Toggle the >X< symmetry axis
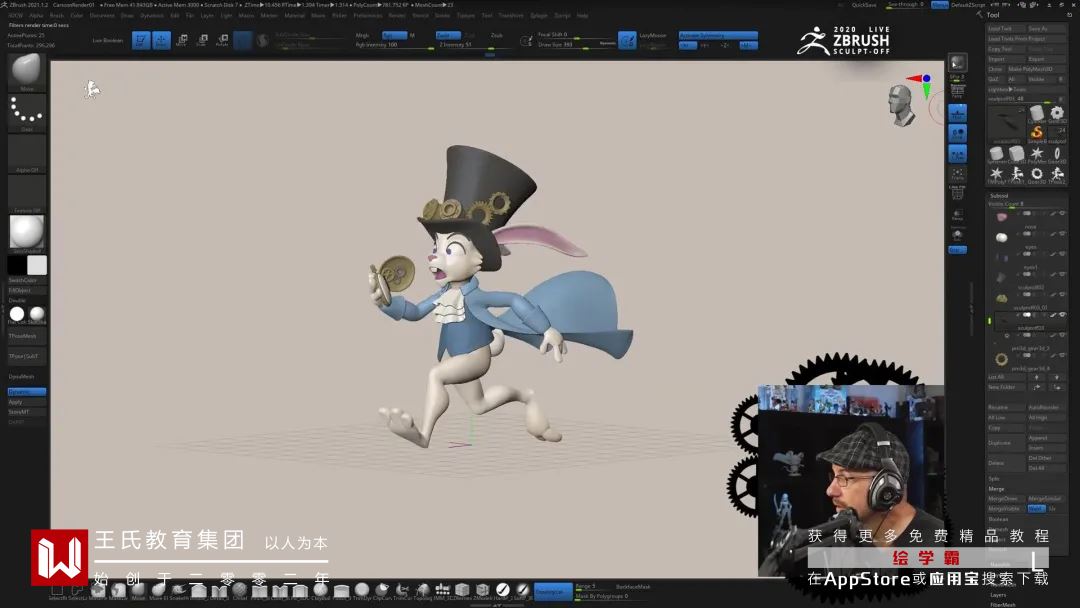1080x608 pixels. tap(687, 45)
